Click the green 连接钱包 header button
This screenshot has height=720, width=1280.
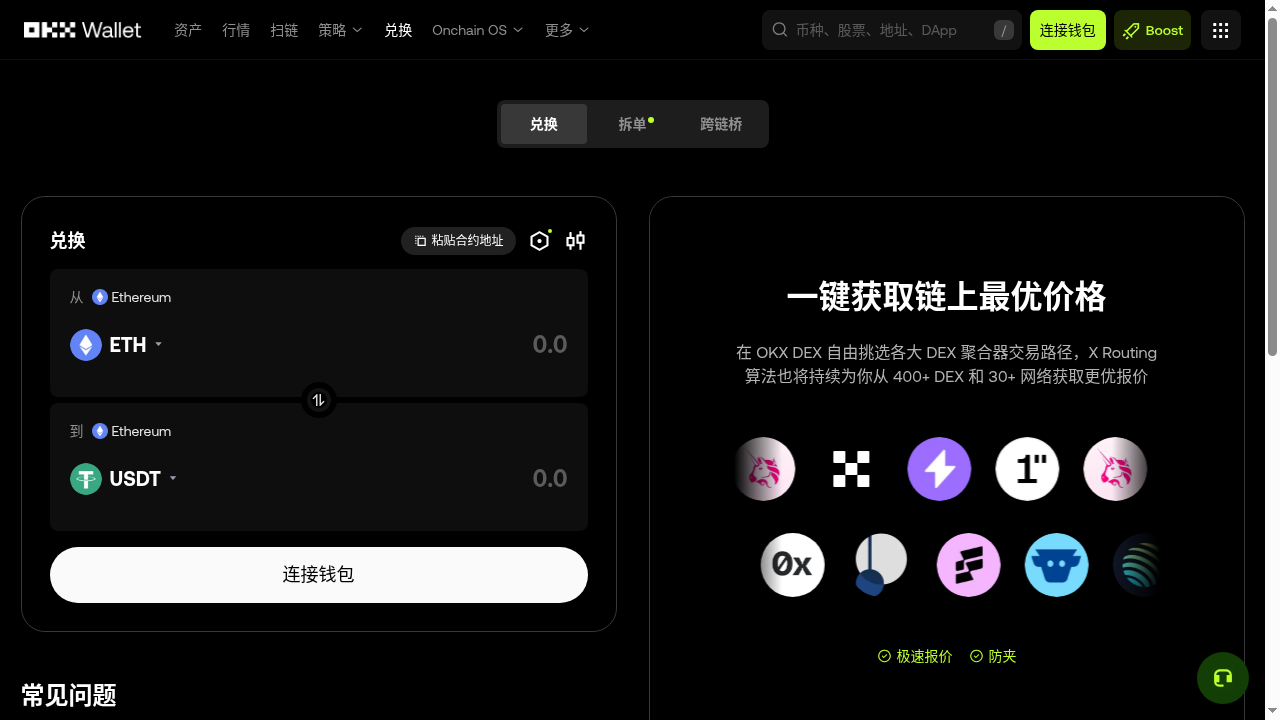coord(1068,30)
